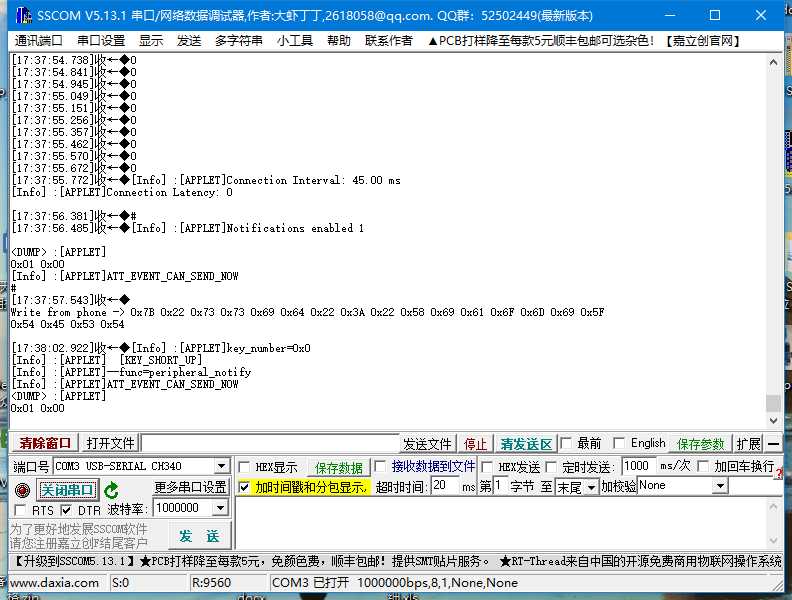
Task: Click the file path input field
Action: pos(270,443)
